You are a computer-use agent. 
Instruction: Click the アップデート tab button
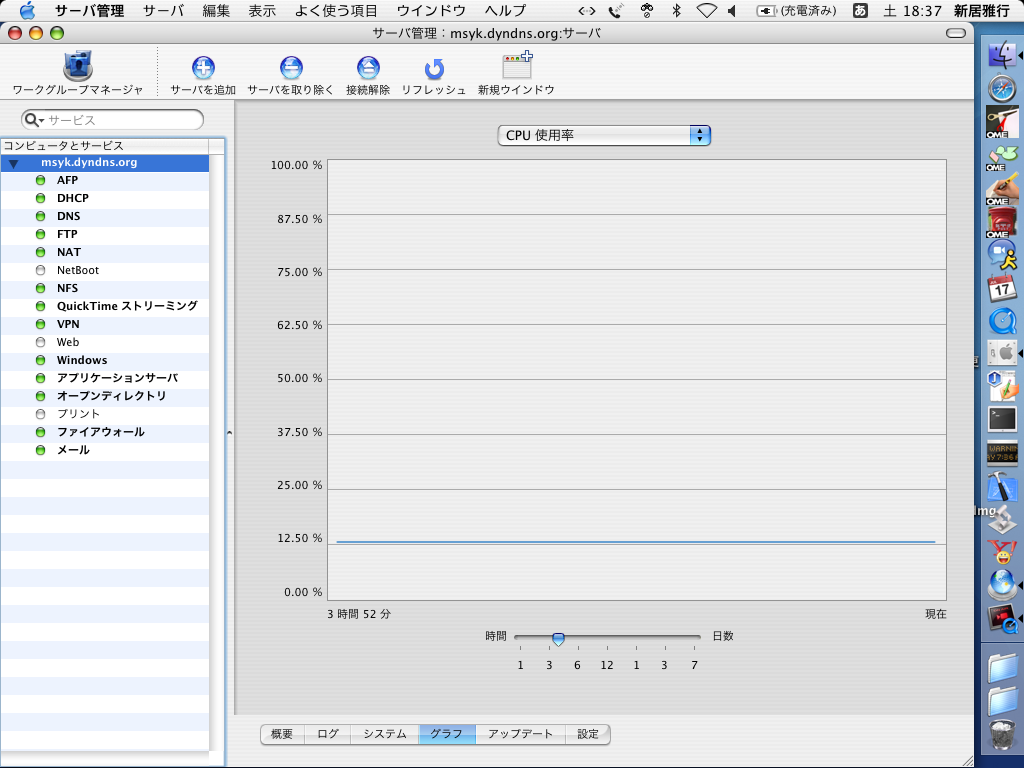coord(520,734)
